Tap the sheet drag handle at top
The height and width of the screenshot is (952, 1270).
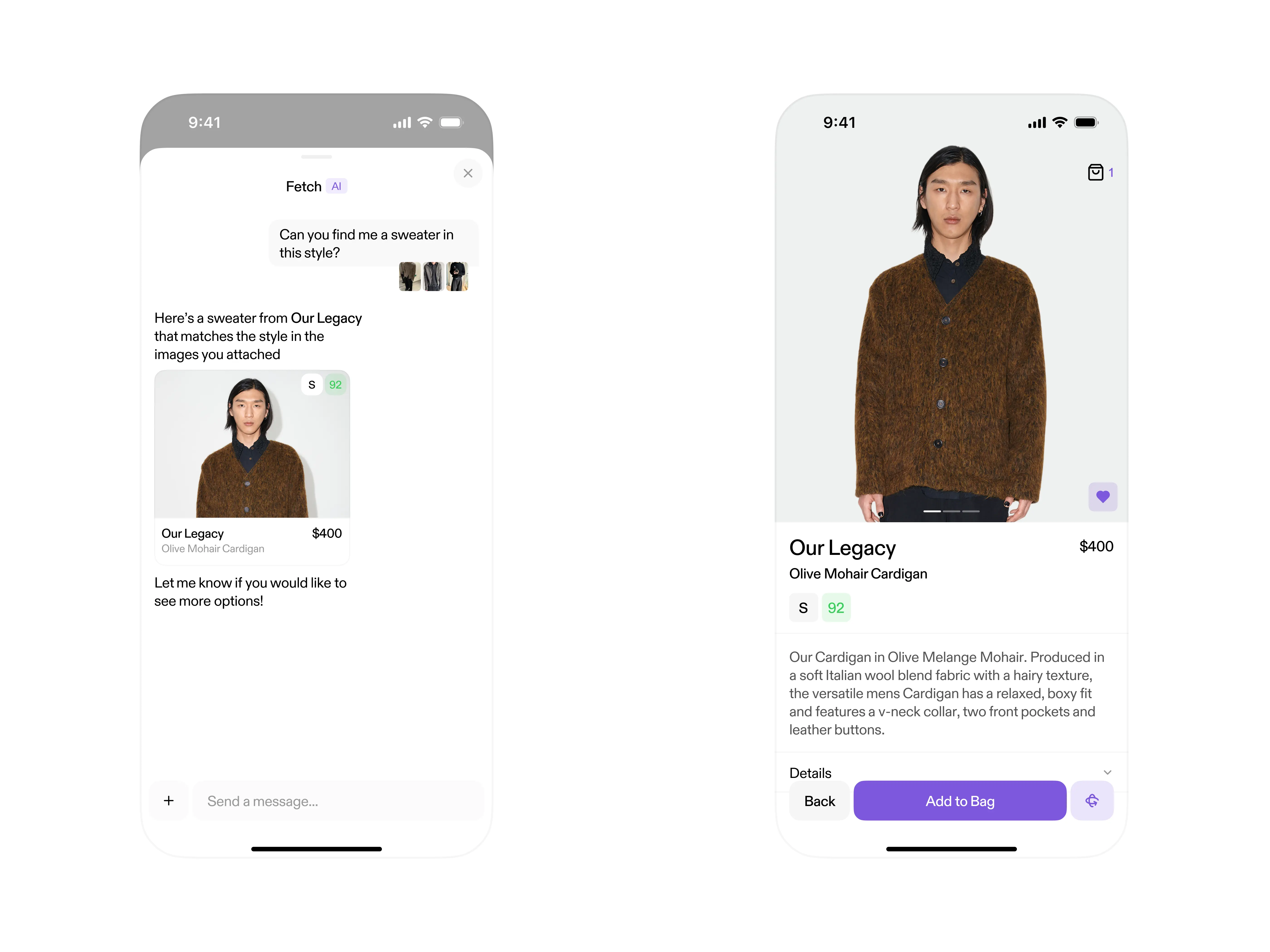click(316, 157)
